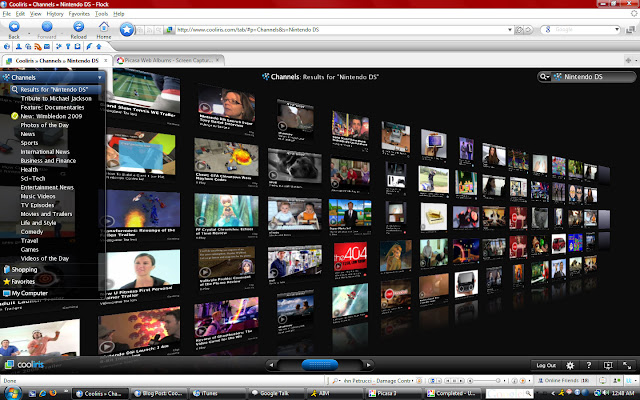This screenshot has width=640, height=400.
Task: Open the Photos of the Day channel
Action: [x=44, y=125]
